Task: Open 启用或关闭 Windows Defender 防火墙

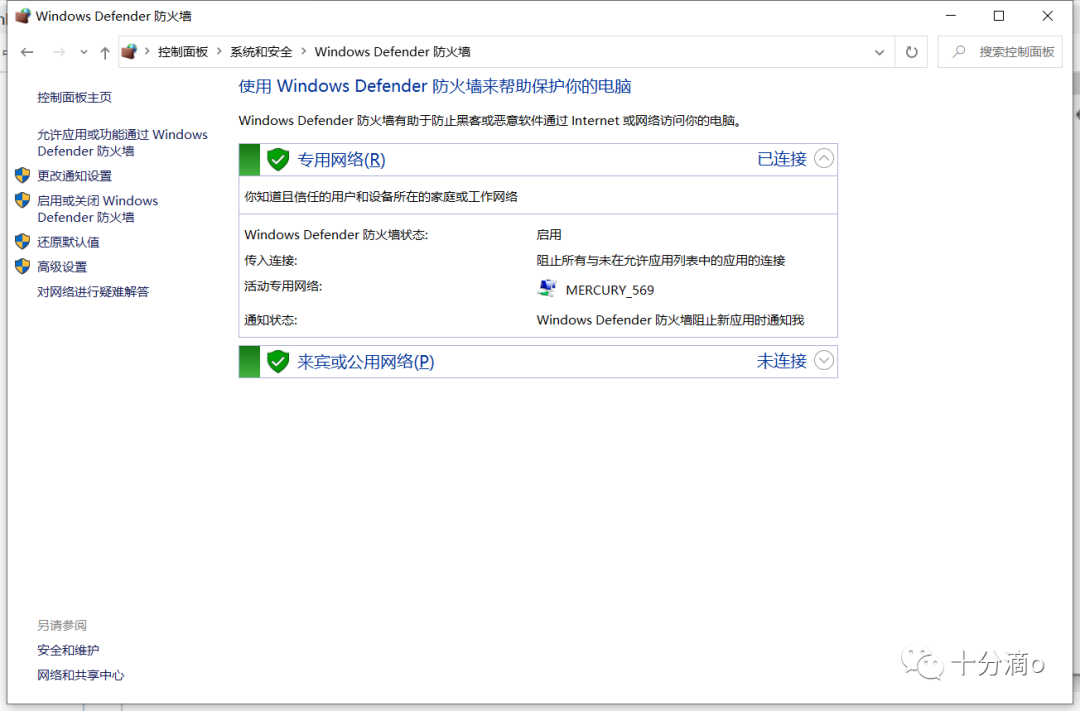Action: coord(98,209)
